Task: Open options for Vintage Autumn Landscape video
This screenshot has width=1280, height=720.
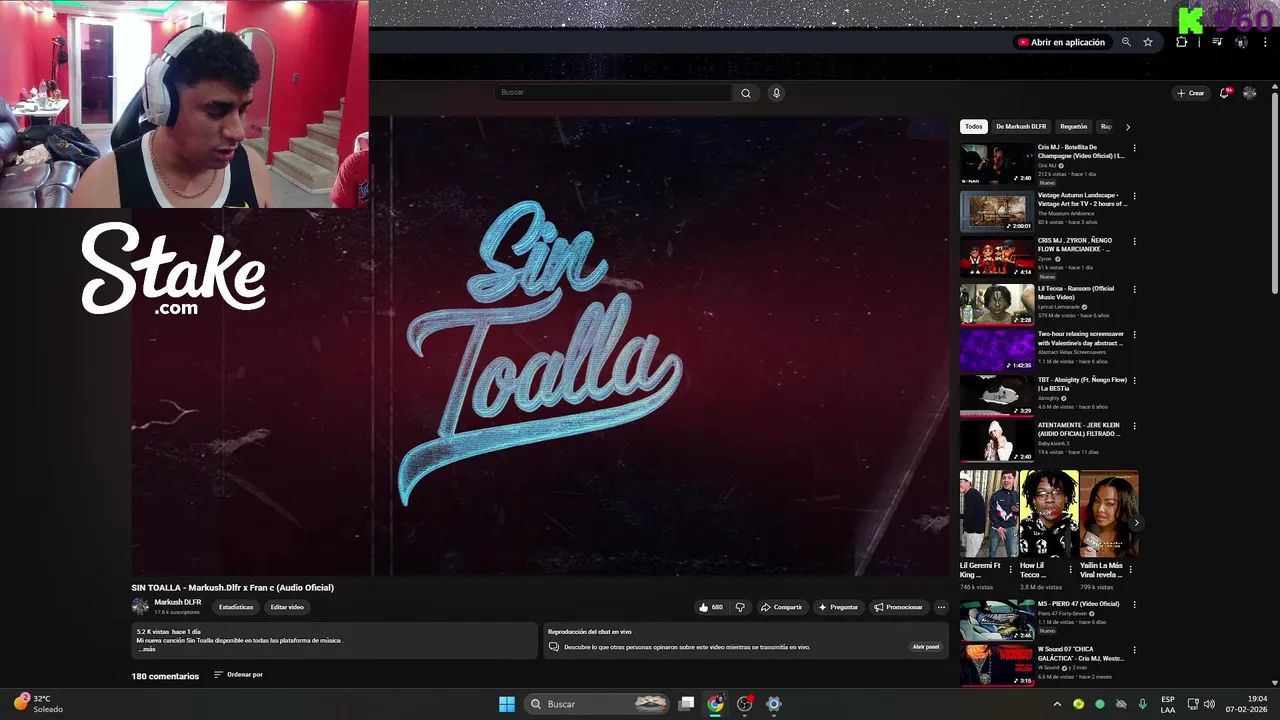Action: pyautogui.click(x=1134, y=196)
